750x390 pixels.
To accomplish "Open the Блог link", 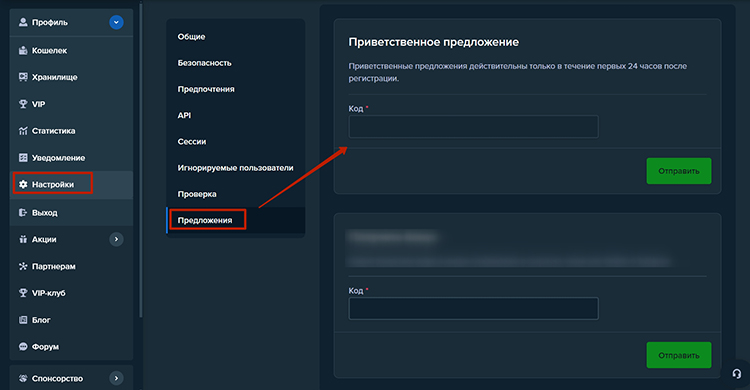I will [x=71, y=320].
